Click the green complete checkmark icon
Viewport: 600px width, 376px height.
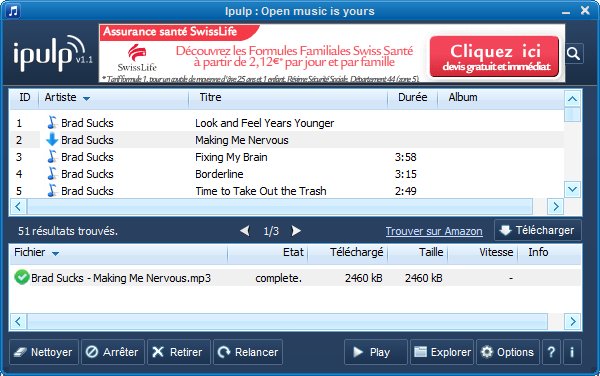click(x=22, y=277)
